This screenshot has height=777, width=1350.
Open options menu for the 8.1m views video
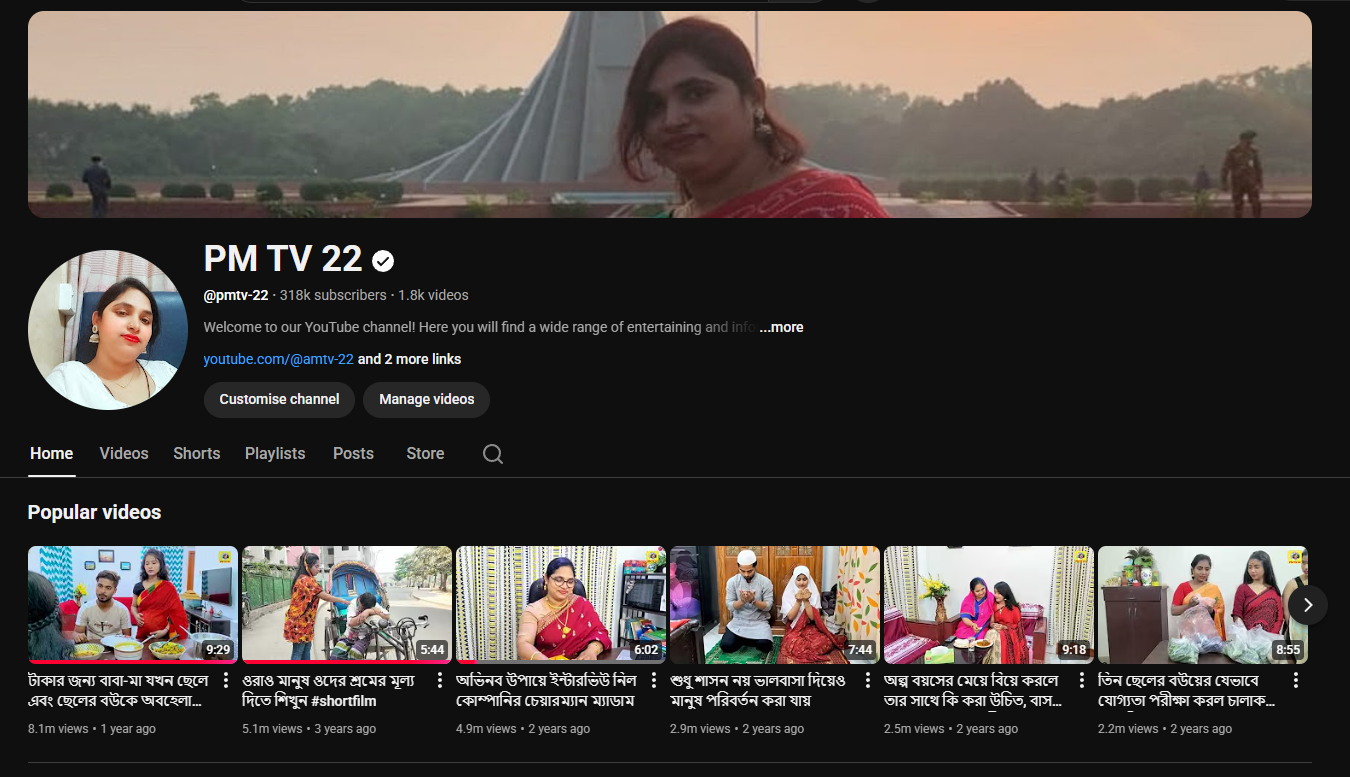(225, 680)
